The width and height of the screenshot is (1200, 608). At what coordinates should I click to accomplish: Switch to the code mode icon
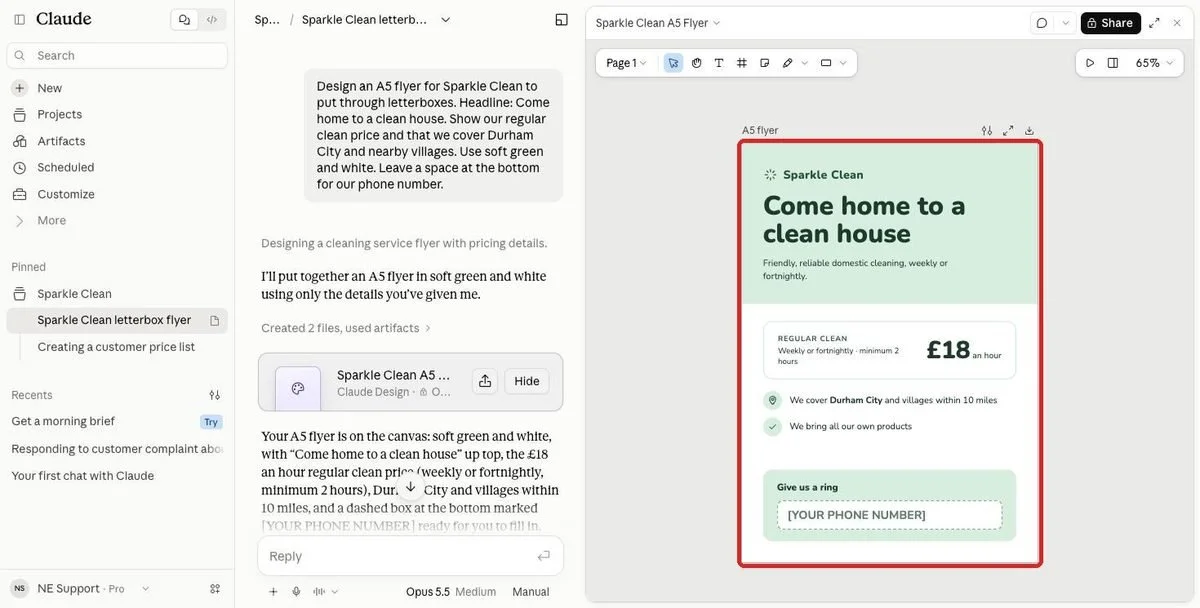212,19
